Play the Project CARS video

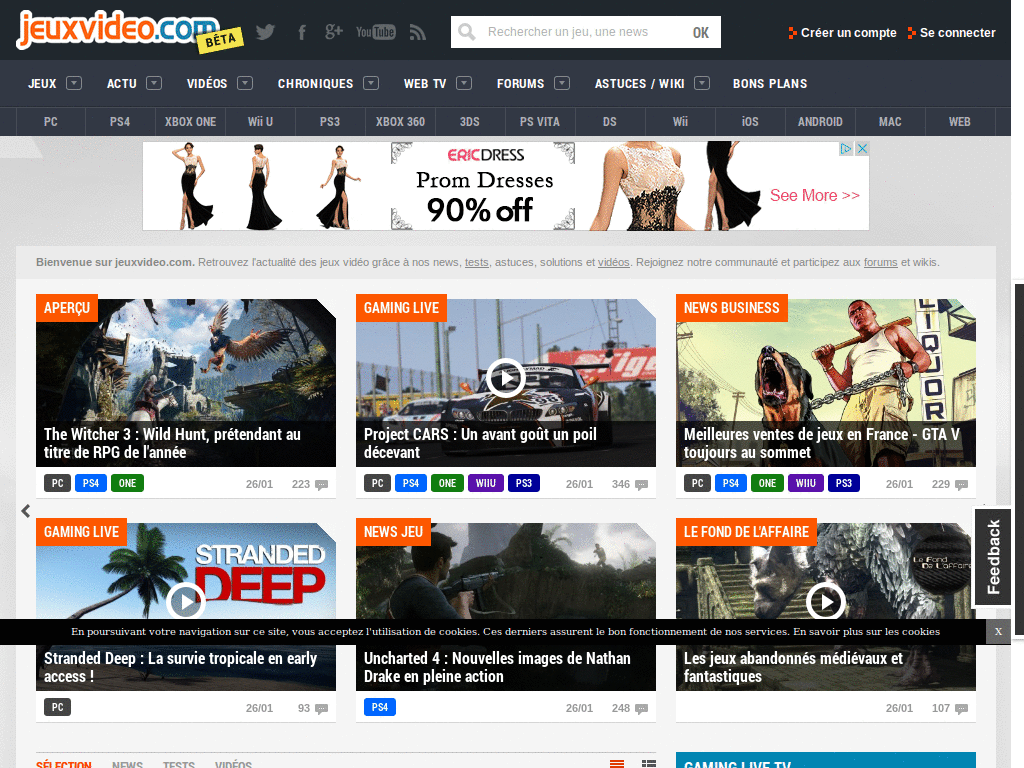tap(505, 378)
